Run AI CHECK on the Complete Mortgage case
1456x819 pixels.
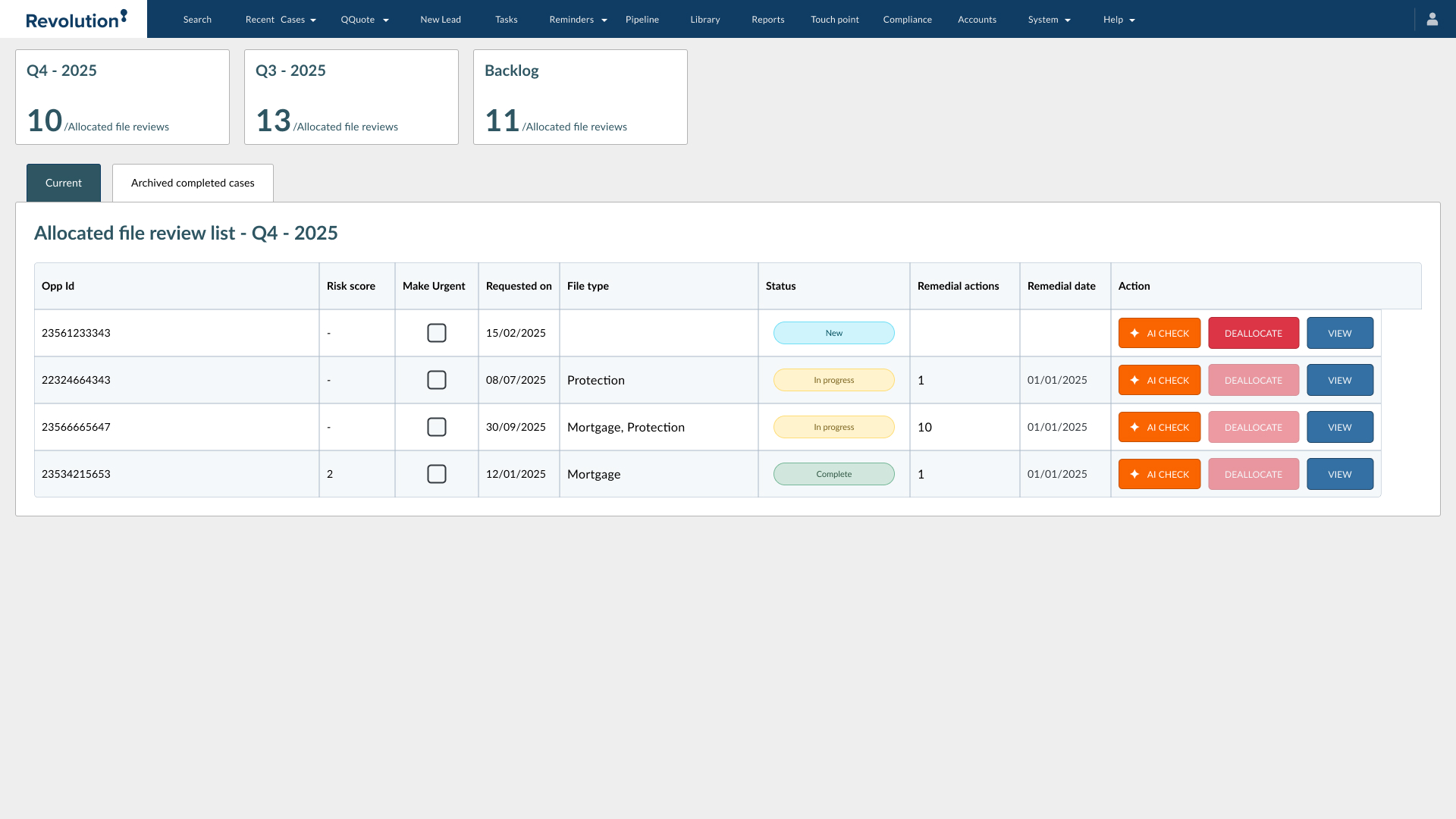pyautogui.click(x=1159, y=474)
